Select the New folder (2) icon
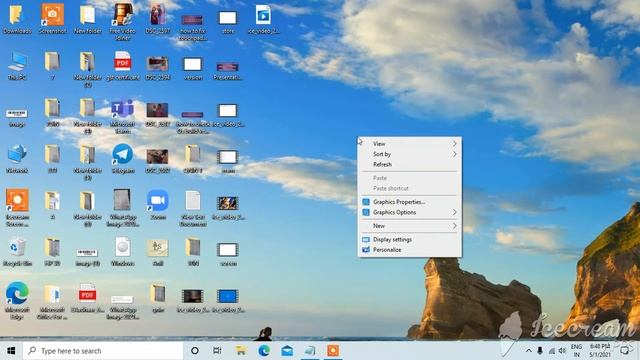This screenshot has width=640, height=360. [87, 69]
